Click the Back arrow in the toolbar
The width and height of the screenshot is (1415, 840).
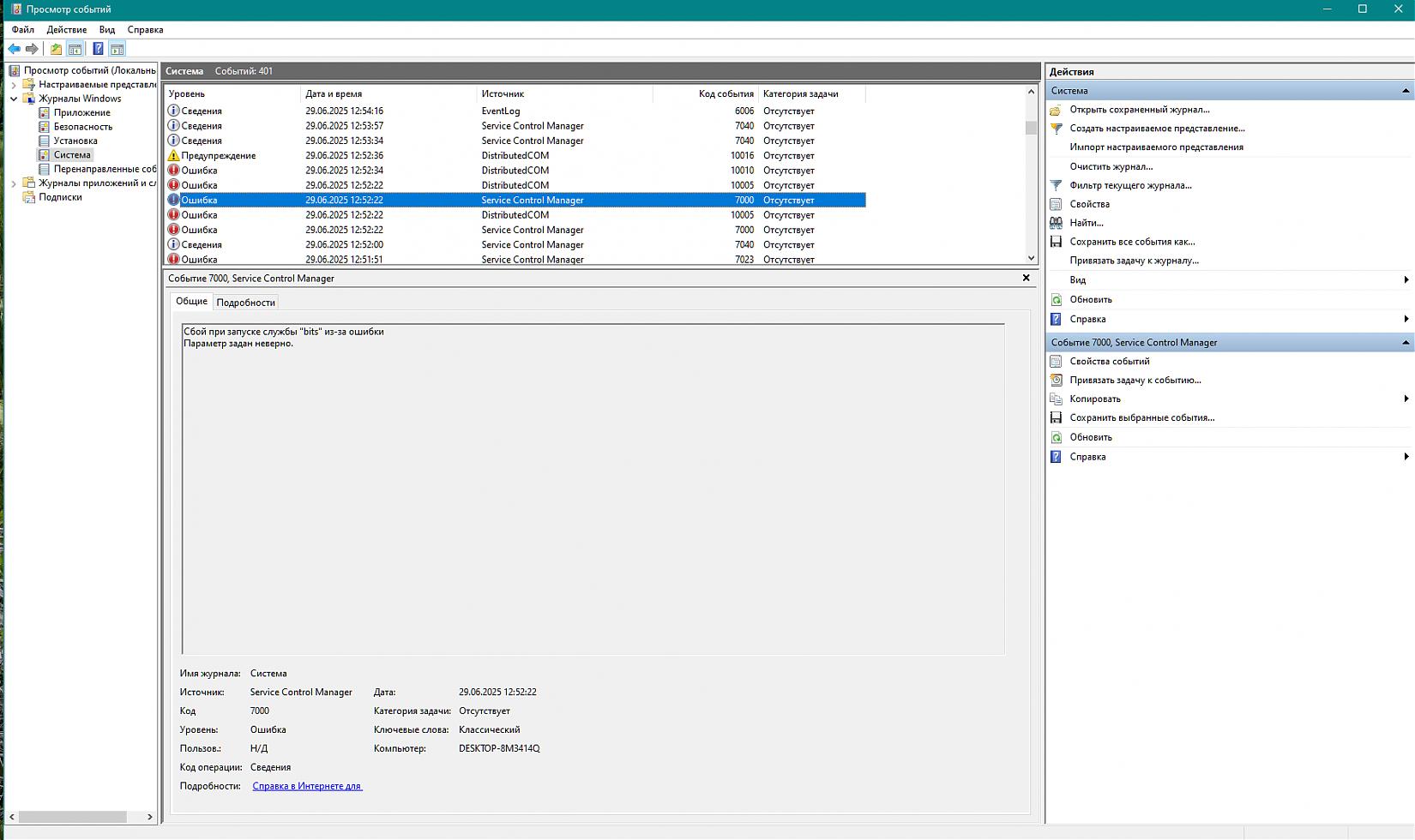(x=14, y=49)
